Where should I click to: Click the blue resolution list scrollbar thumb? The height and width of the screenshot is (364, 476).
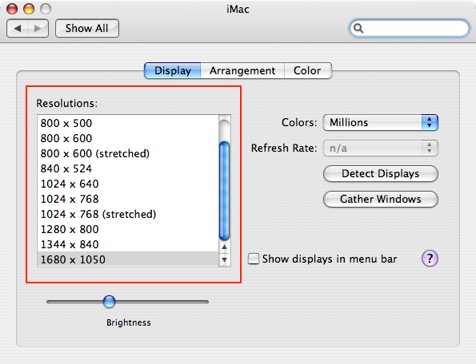point(225,190)
